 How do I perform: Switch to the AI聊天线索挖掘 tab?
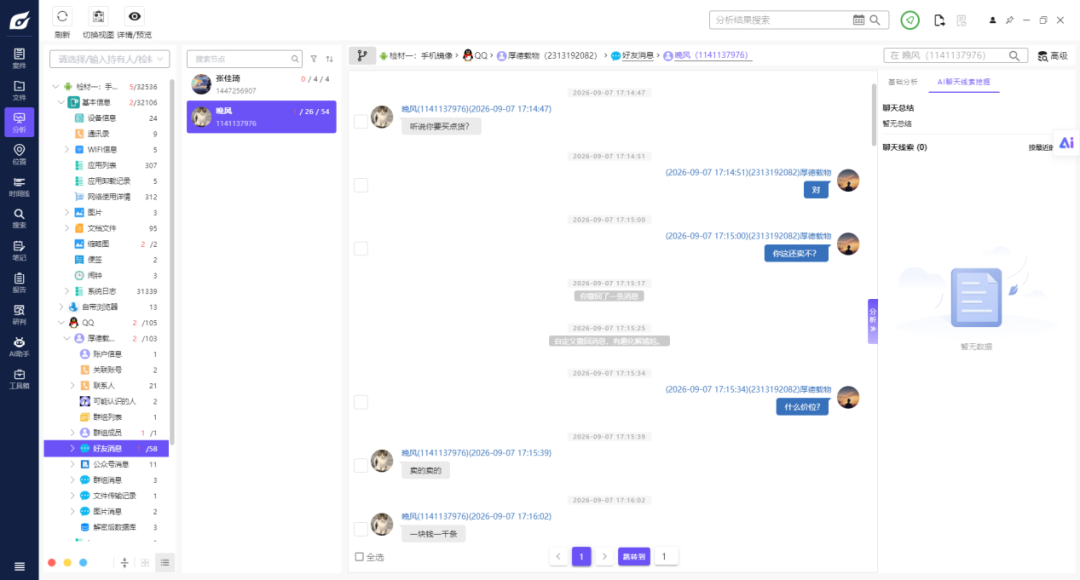click(x=964, y=82)
